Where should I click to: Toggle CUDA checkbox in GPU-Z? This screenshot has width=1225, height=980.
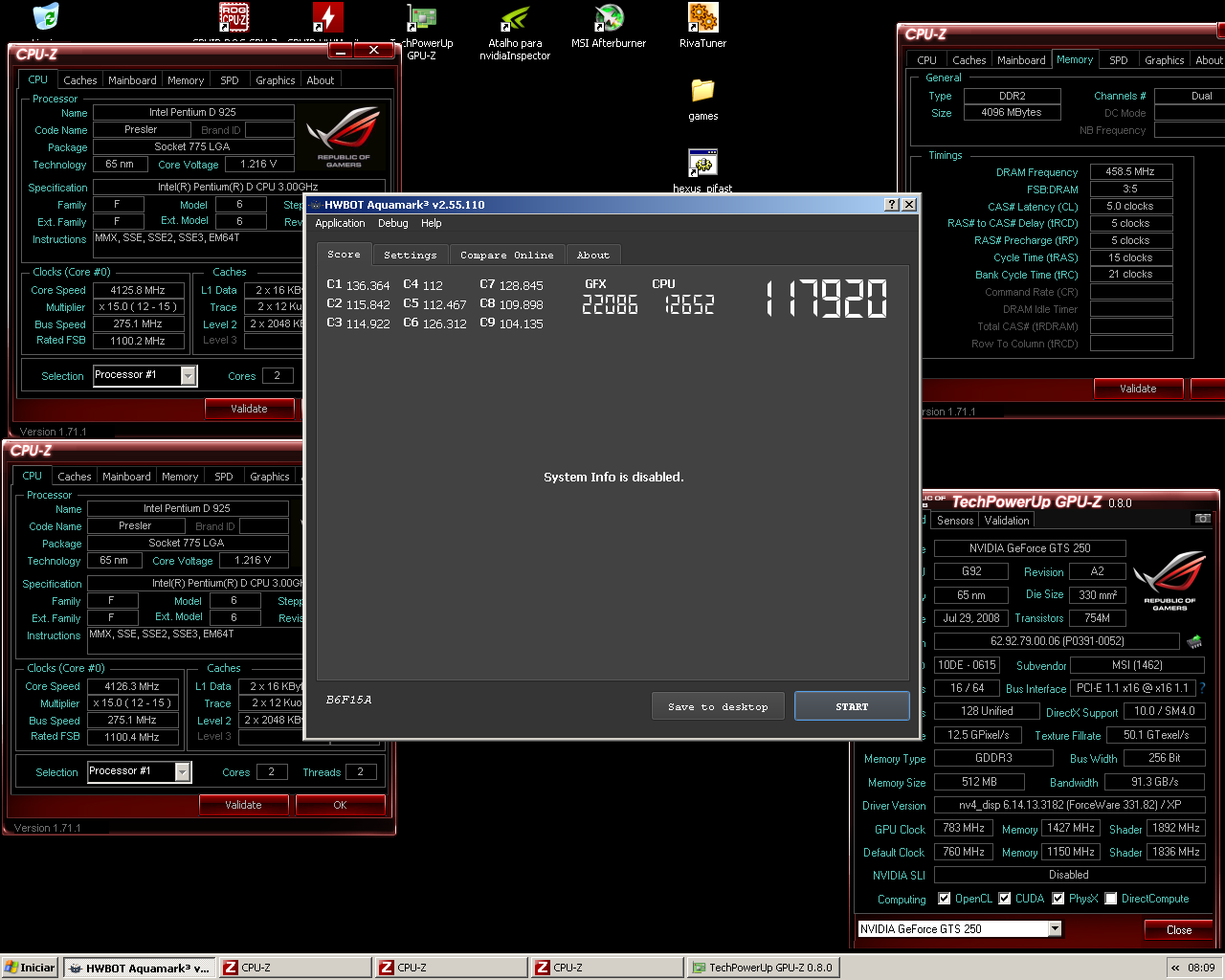point(1005,899)
